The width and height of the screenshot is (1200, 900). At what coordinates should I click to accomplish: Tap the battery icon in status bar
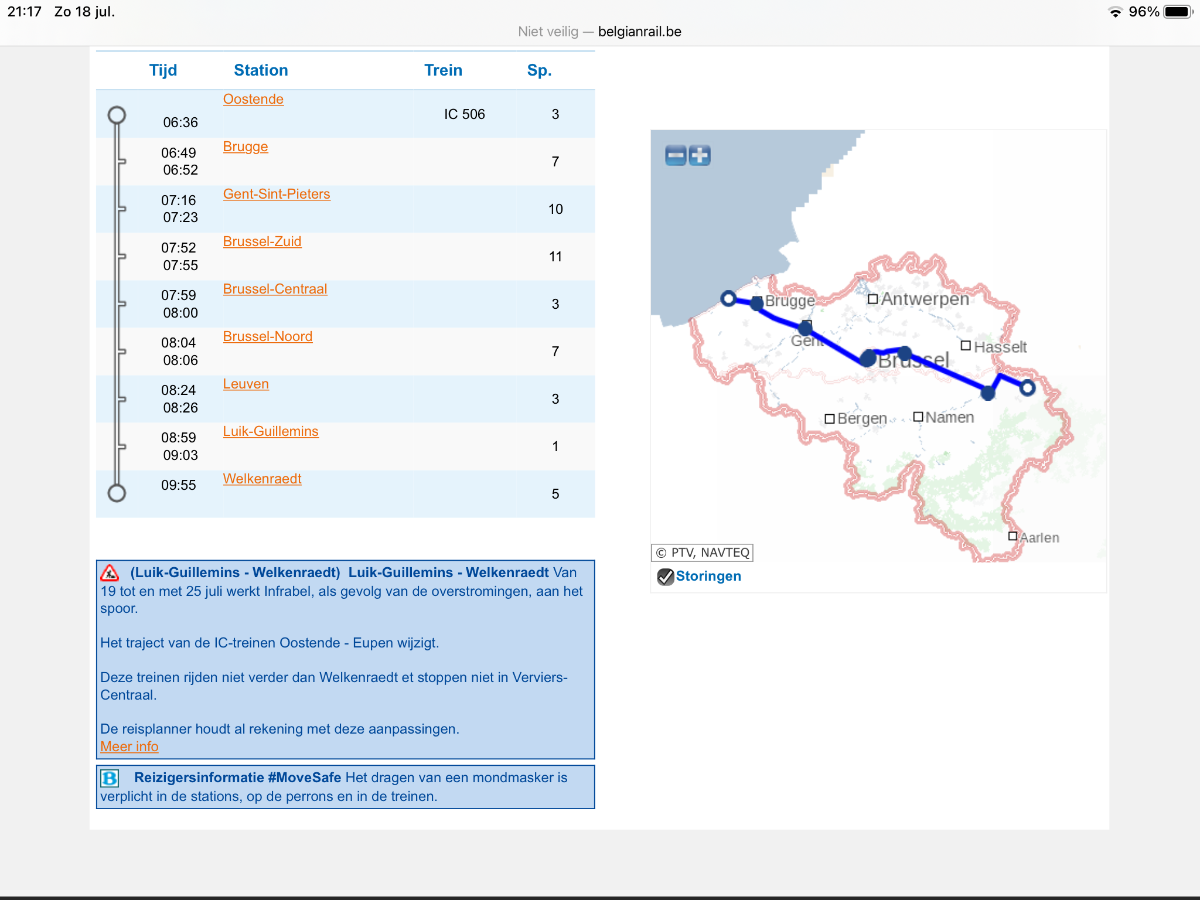tap(1176, 12)
